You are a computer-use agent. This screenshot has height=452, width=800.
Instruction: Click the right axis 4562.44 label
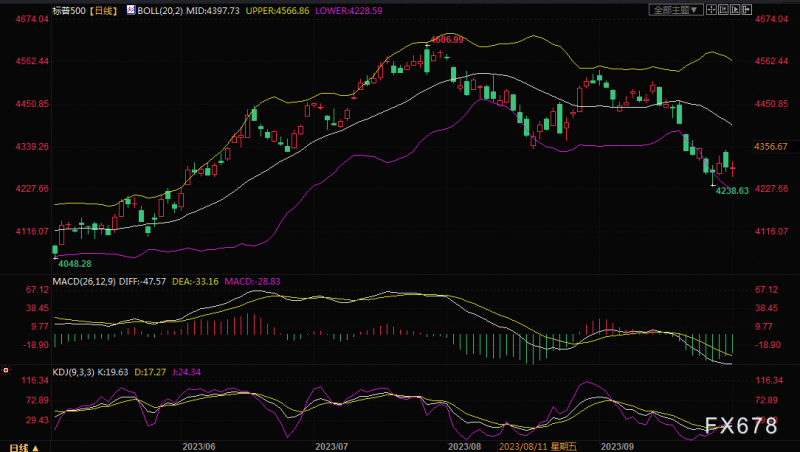771,61
